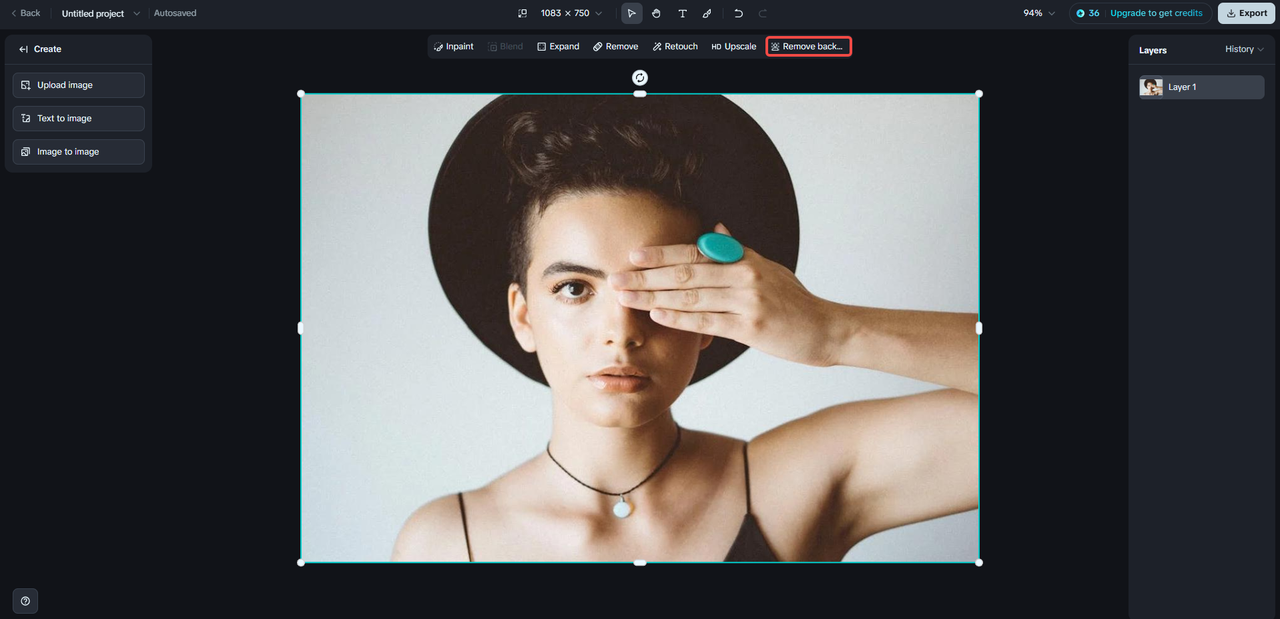Export the project

(x=1246, y=13)
